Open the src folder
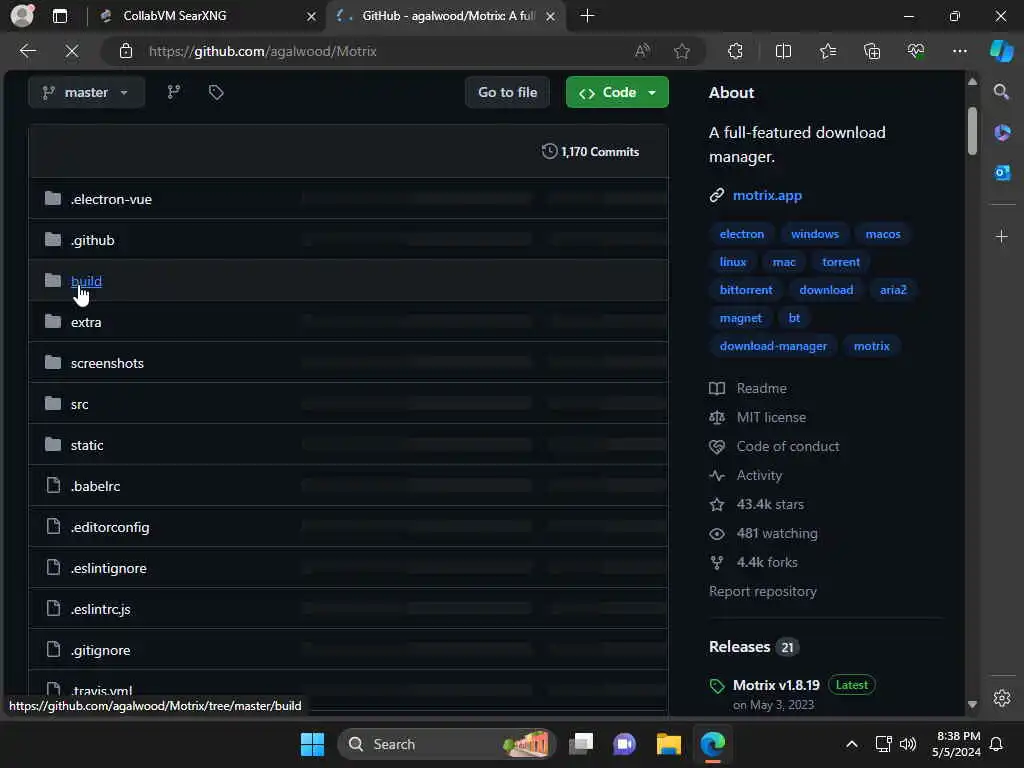1024x768 pixels. pyautogui.click(x=80, y=404)
